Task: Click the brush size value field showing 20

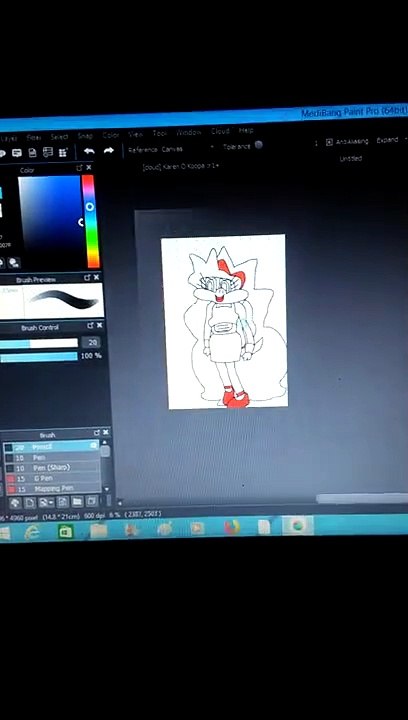Action: (91, 342)
